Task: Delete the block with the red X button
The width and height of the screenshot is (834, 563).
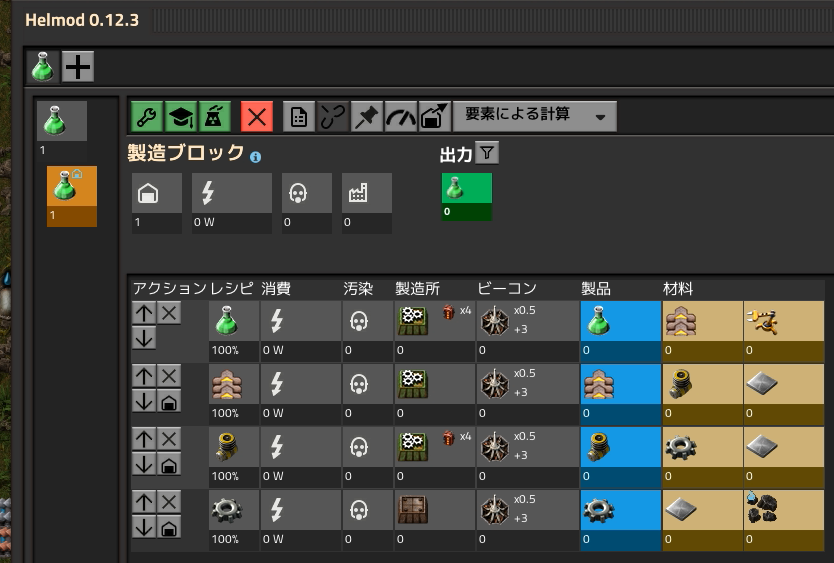Action: click(257, 116)
